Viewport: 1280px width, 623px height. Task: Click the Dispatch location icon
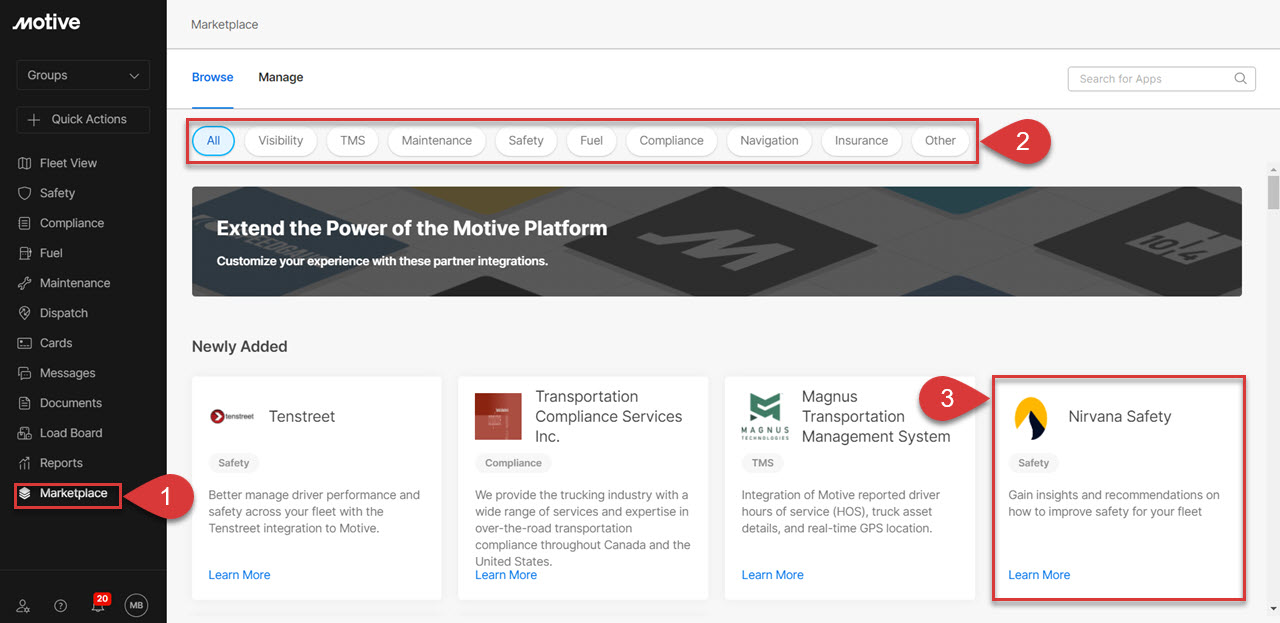click(25, 313)
